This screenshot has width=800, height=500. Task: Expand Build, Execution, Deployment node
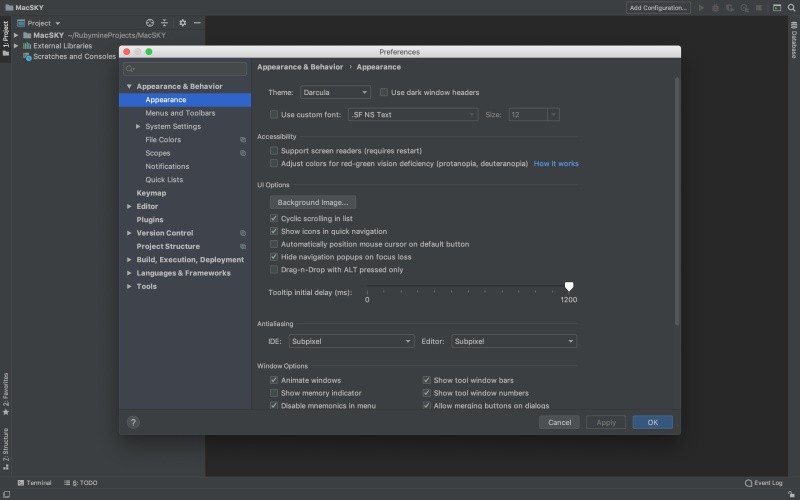(129, 260)
